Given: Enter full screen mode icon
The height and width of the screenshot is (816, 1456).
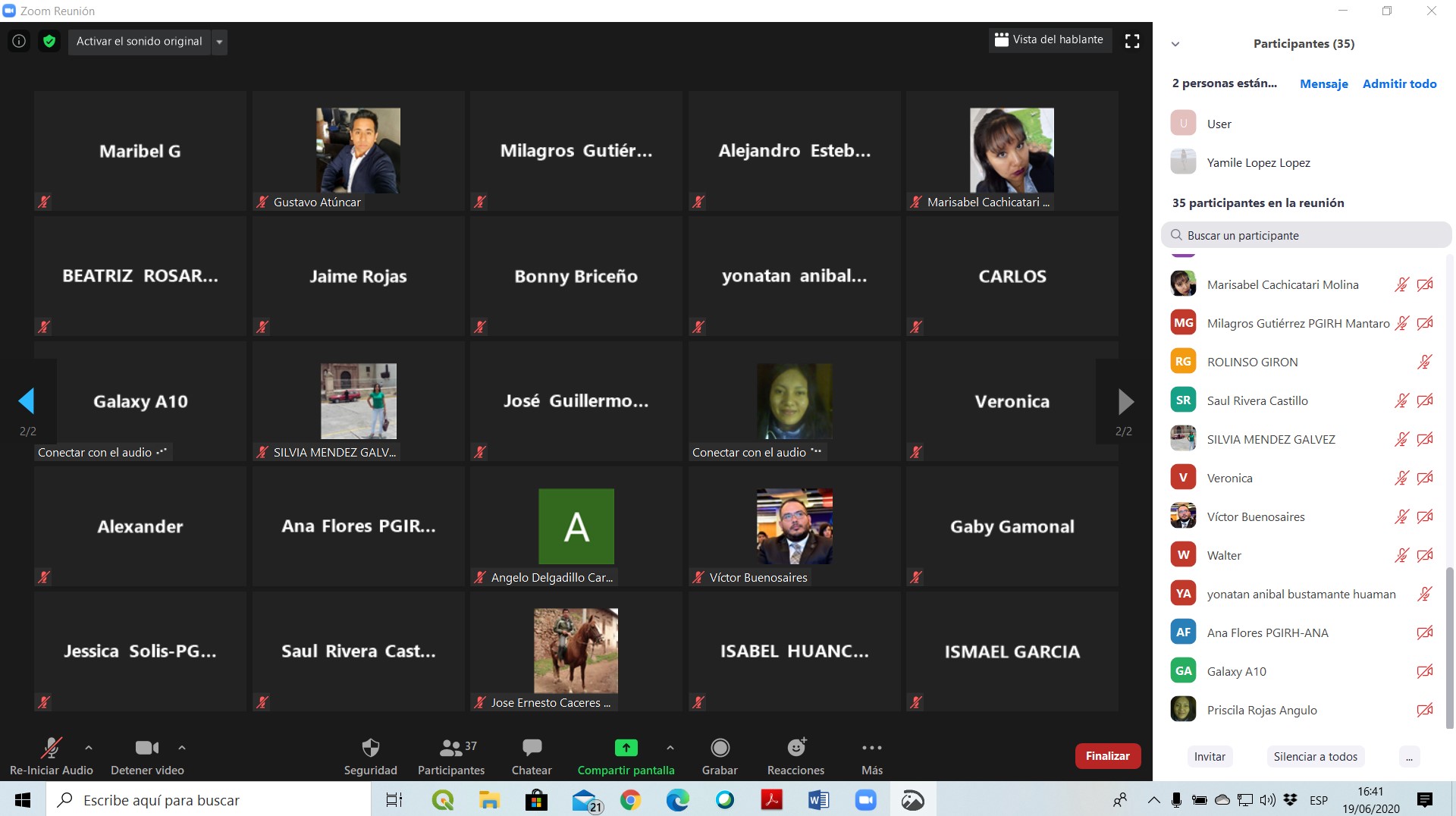Looking at the screenshot, I should coord(1132,41).
